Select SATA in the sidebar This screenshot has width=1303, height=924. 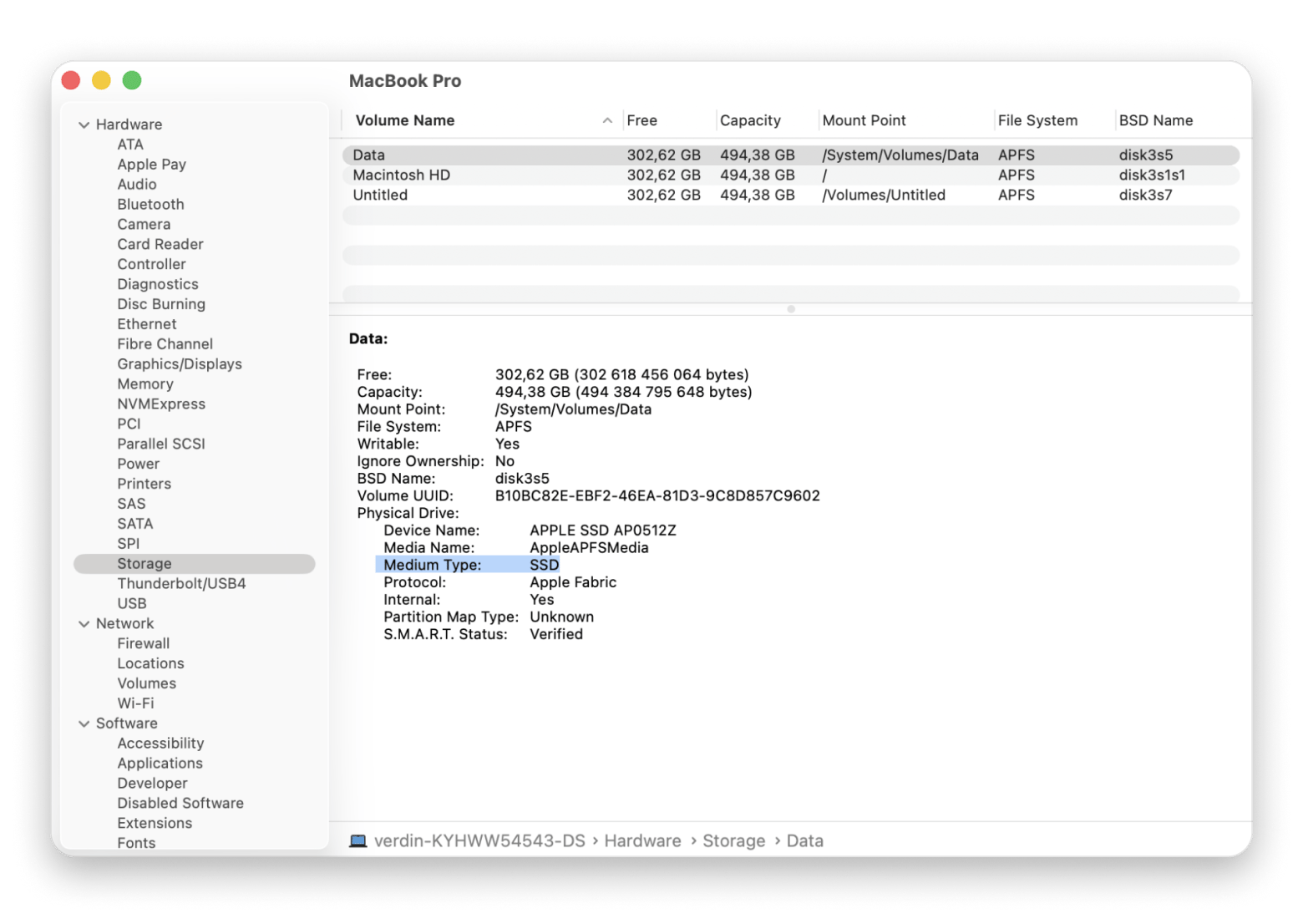135,524
